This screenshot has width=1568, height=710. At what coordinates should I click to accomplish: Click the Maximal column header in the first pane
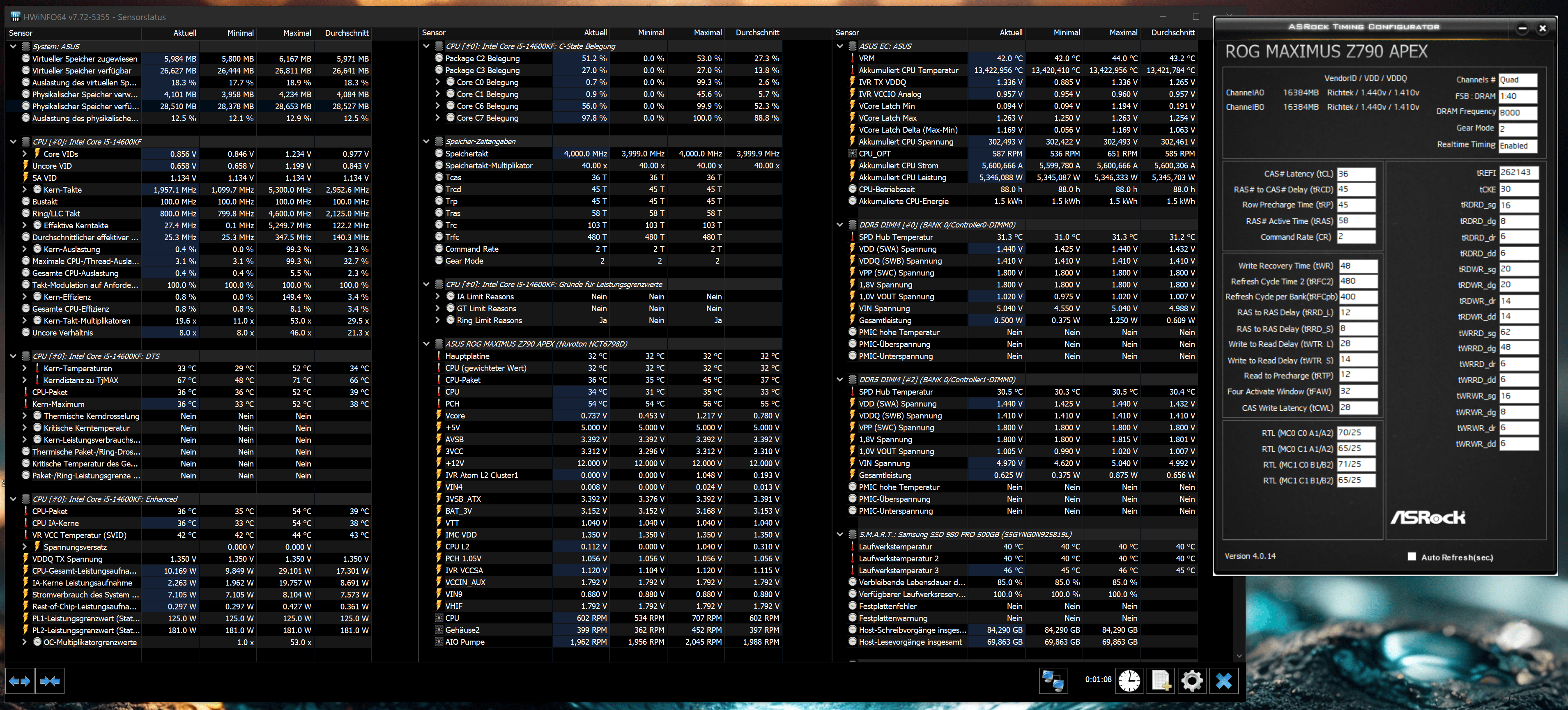(297, 33)
